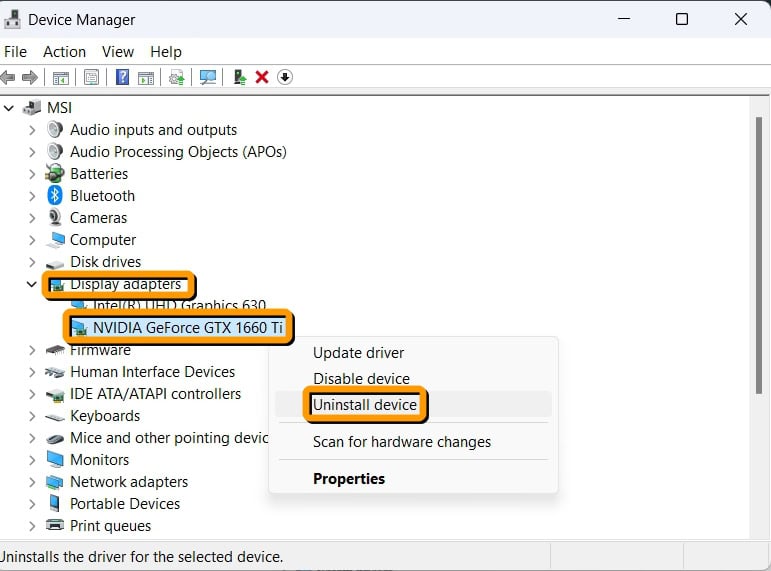Collapse the Display adapters category
Viewport: 771px width, 571px height.
click(x=32, y=284)
